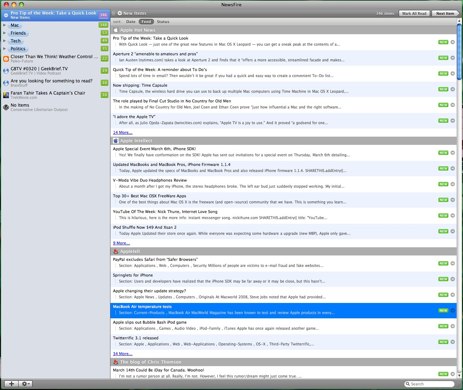Click NEW badge on Quick Tip To Do's article

(x=443, y=73)
